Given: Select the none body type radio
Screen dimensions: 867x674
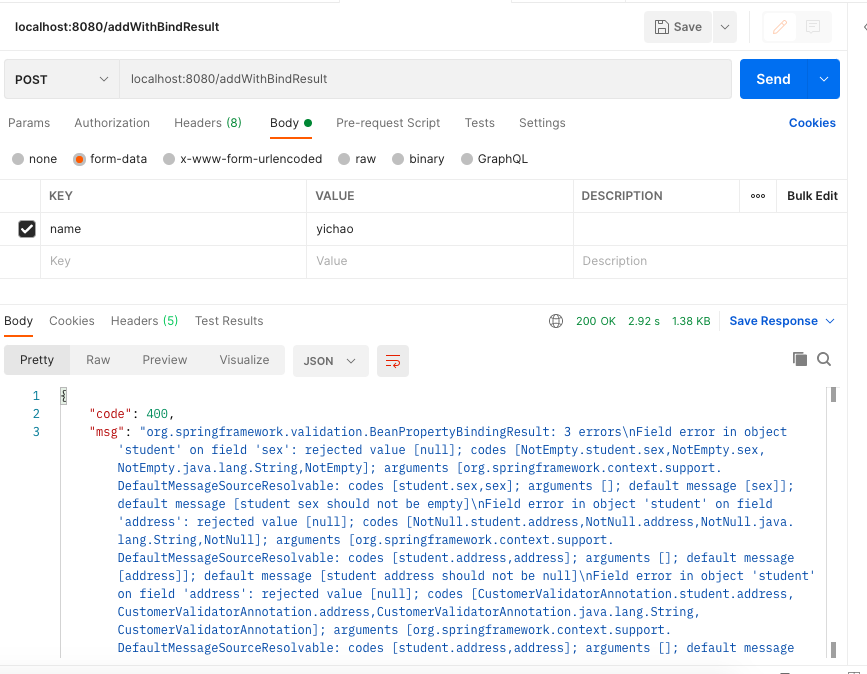Looking at the screenshot, I should click(x=18, y=159).
